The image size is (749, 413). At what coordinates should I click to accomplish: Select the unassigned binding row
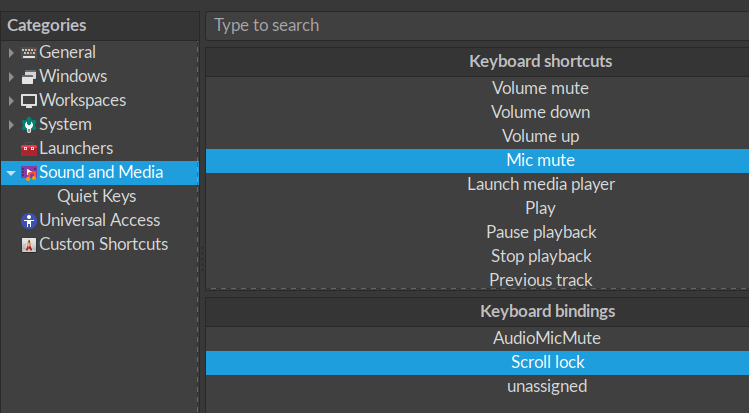click(x=478, y=386)
